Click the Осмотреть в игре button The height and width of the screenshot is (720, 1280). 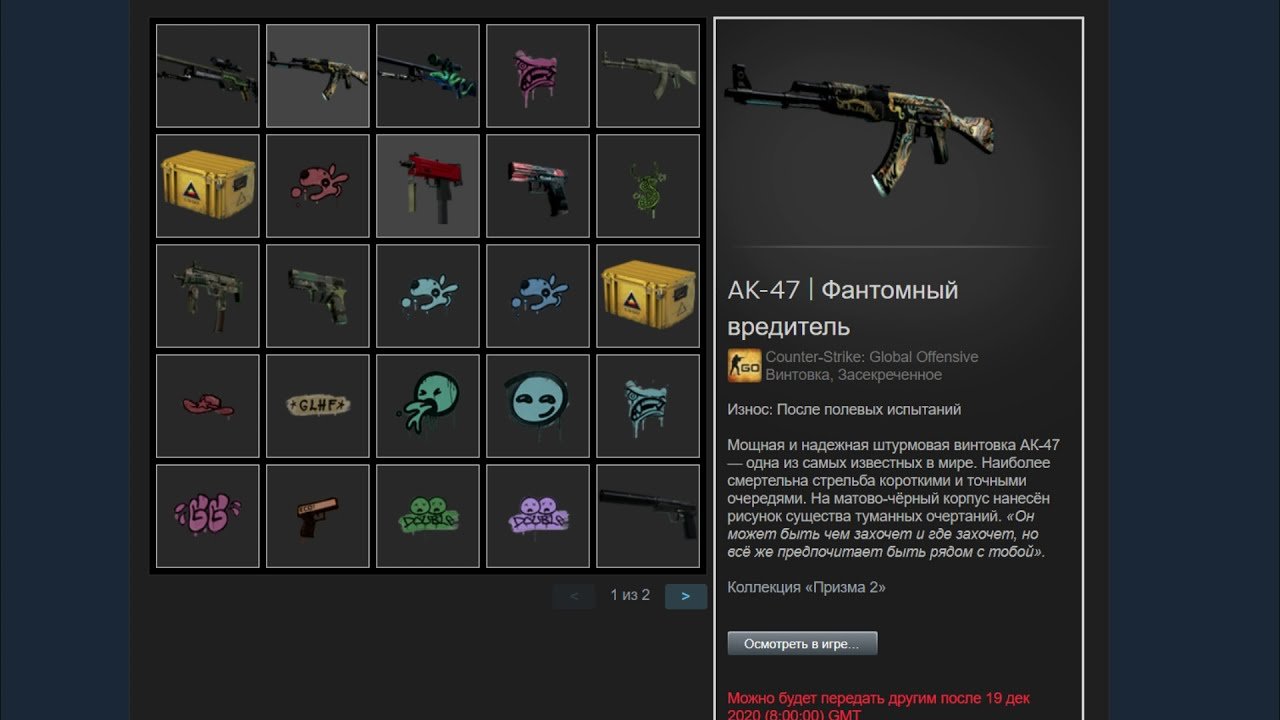tap(802, 644)
